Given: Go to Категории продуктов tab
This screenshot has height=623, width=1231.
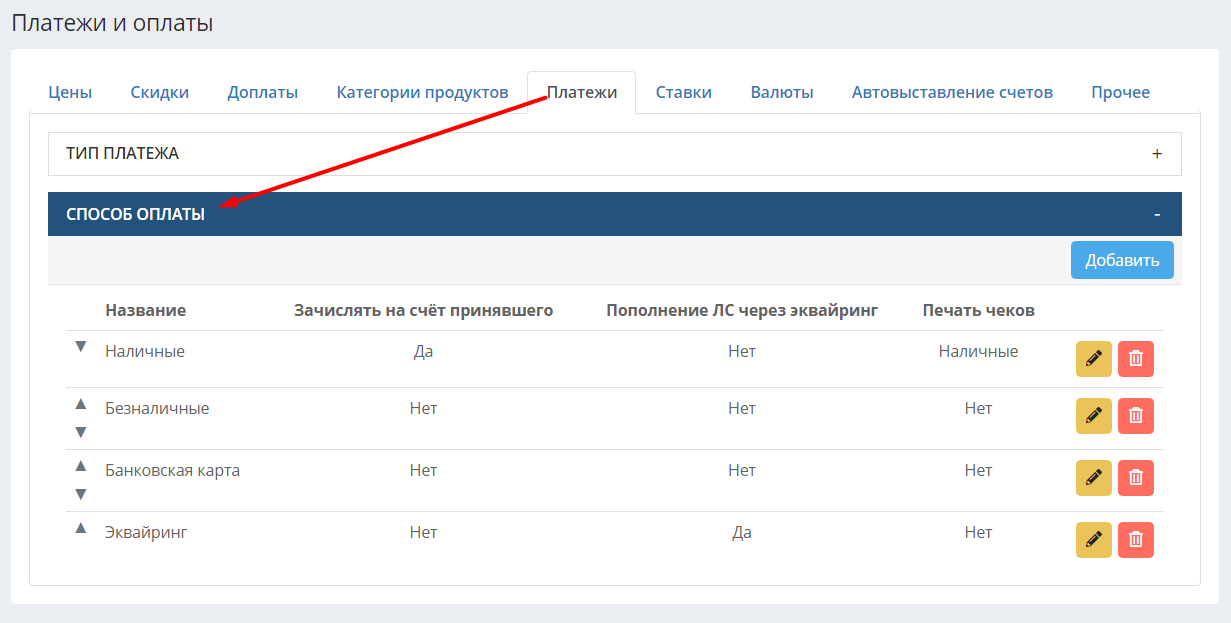Looking at the screenshot, I should tap(422, 92).
